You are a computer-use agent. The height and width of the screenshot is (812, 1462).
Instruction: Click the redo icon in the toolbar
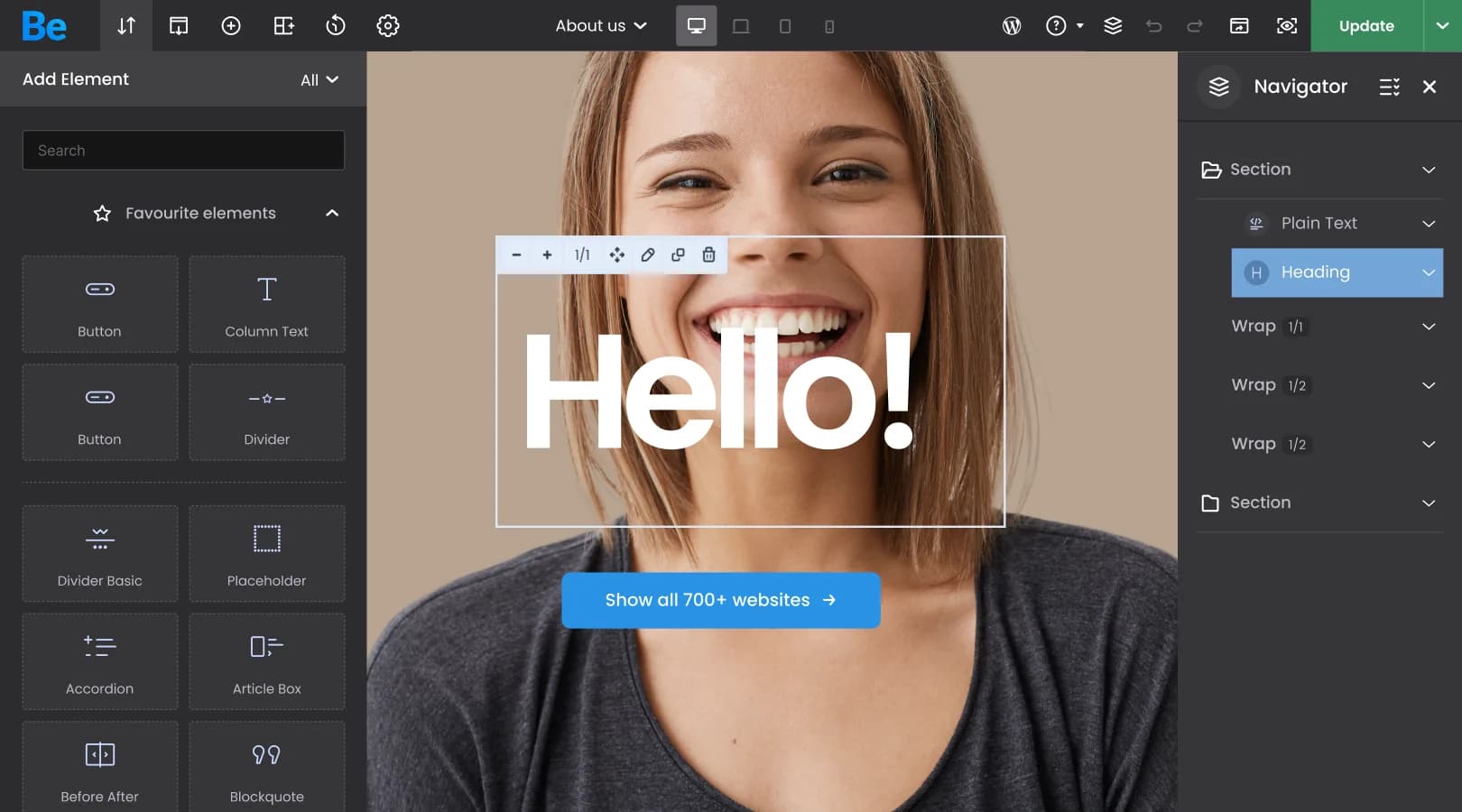click(1194, 26)
